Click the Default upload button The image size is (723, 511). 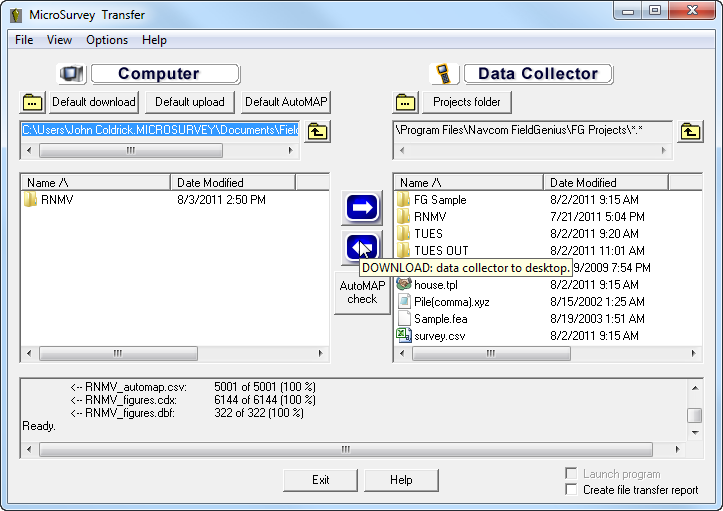pyautogui.click(x=190, y=102)
